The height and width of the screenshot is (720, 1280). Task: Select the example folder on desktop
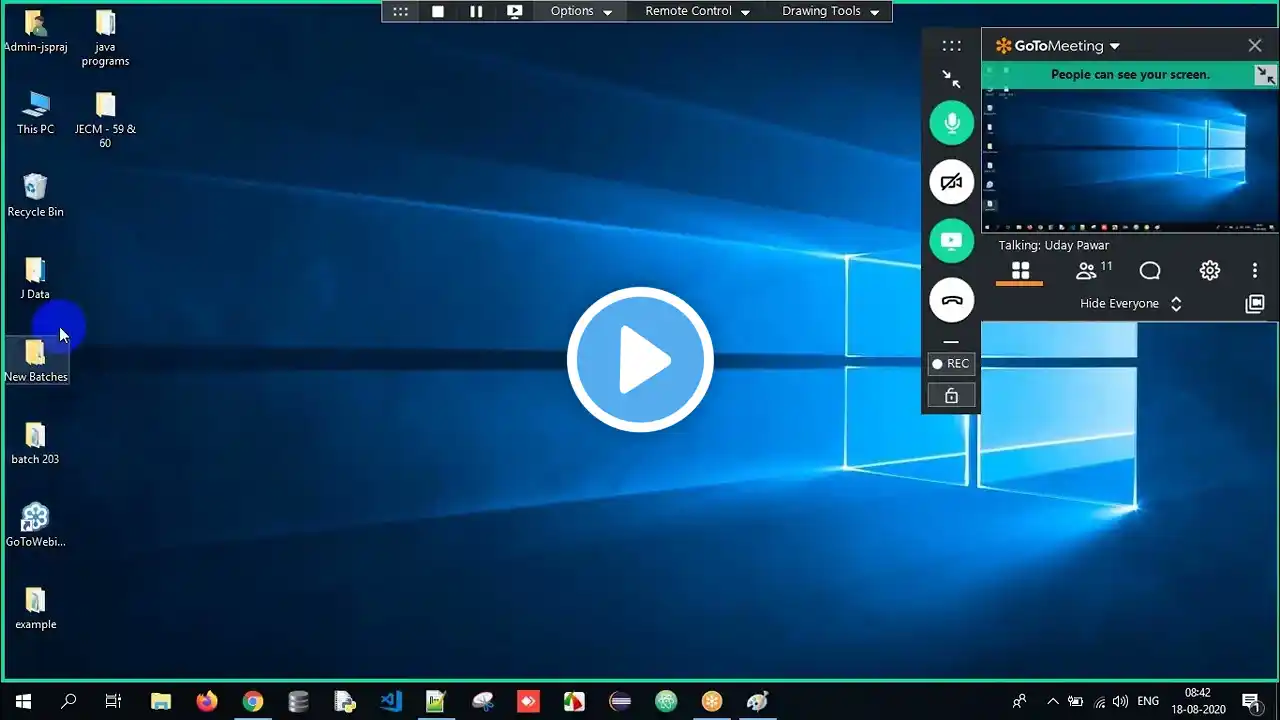tap(35, 609)
